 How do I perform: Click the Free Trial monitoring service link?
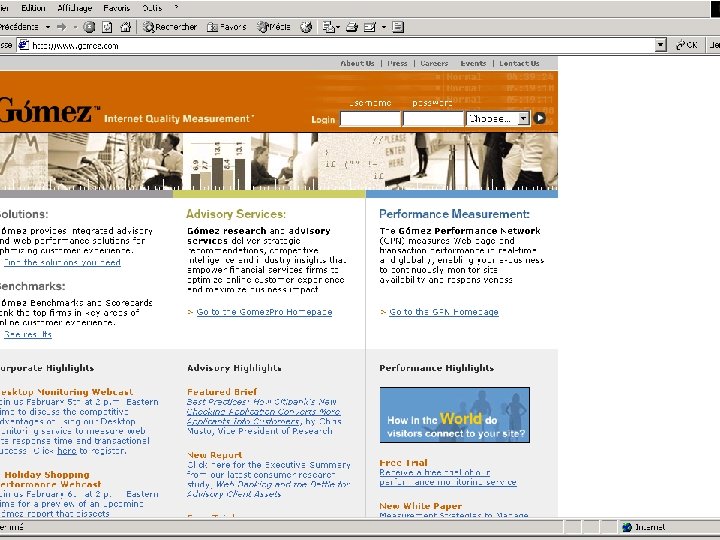[448, 478]
